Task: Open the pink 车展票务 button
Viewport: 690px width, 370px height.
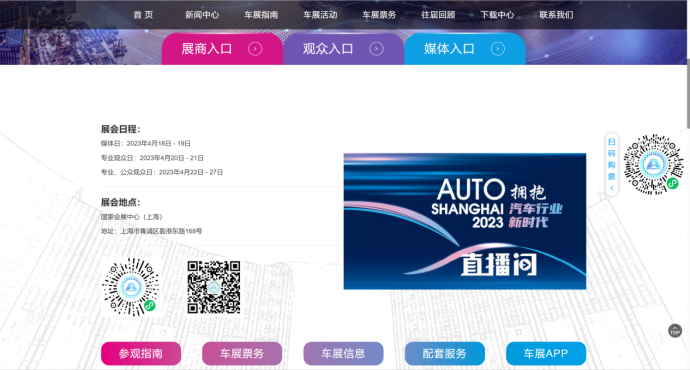Action: (x=242, y=353)
